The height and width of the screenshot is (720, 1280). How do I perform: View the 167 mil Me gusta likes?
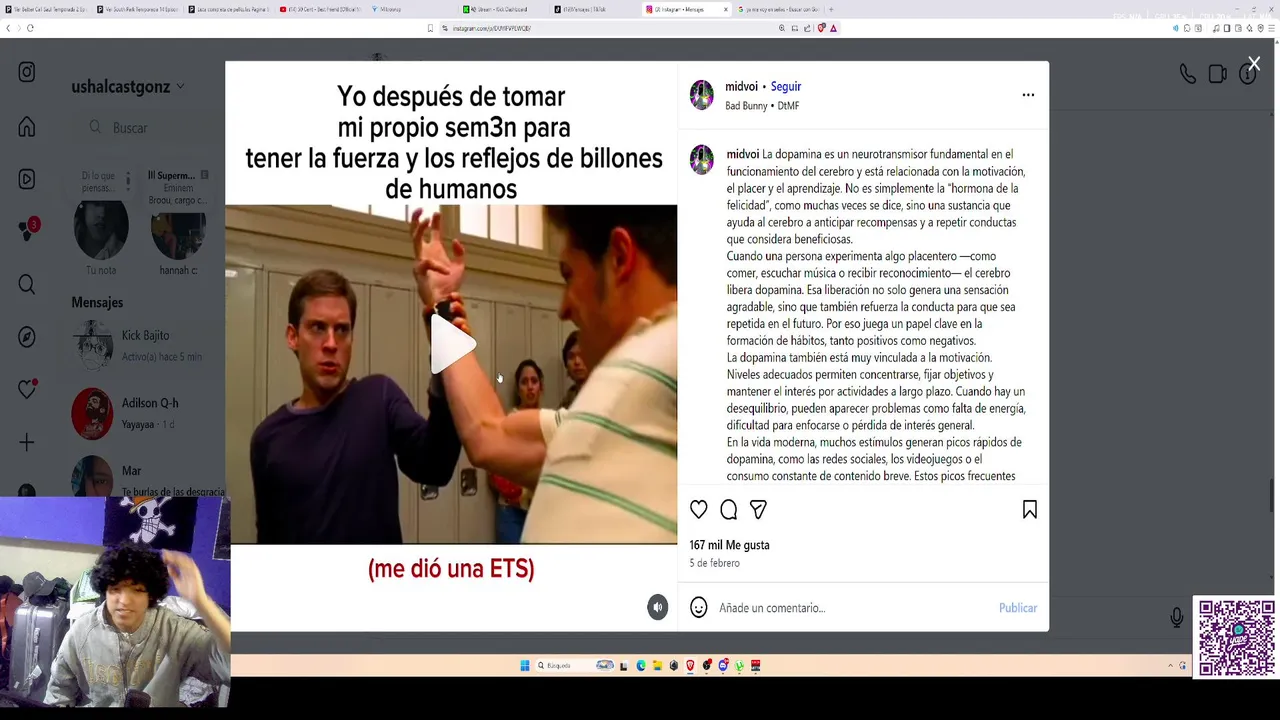point(729,545)
